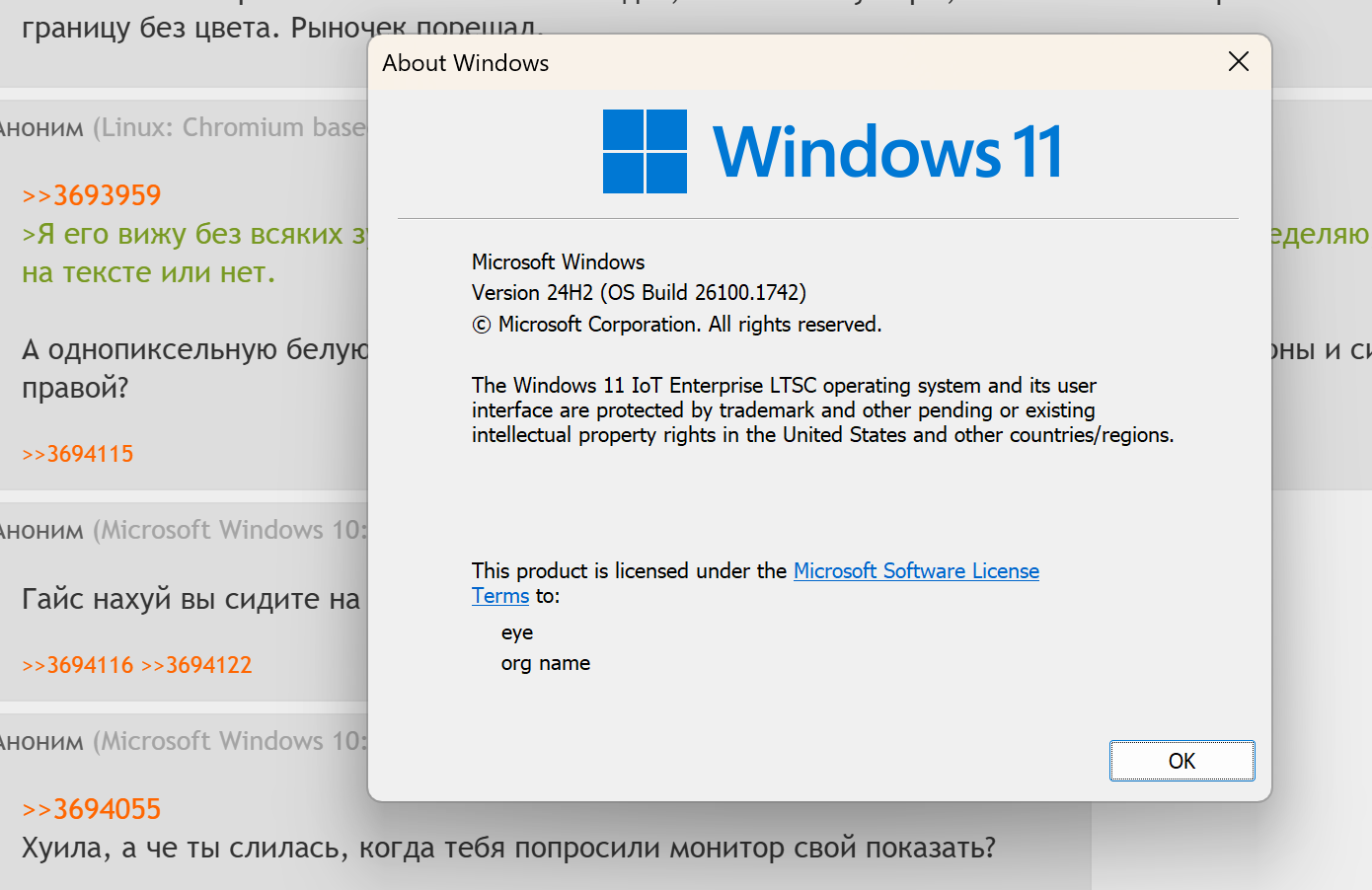This screenshot has width=1372, height=890.
Task: Click OK in About Windows dialog
Action: 1181,761
